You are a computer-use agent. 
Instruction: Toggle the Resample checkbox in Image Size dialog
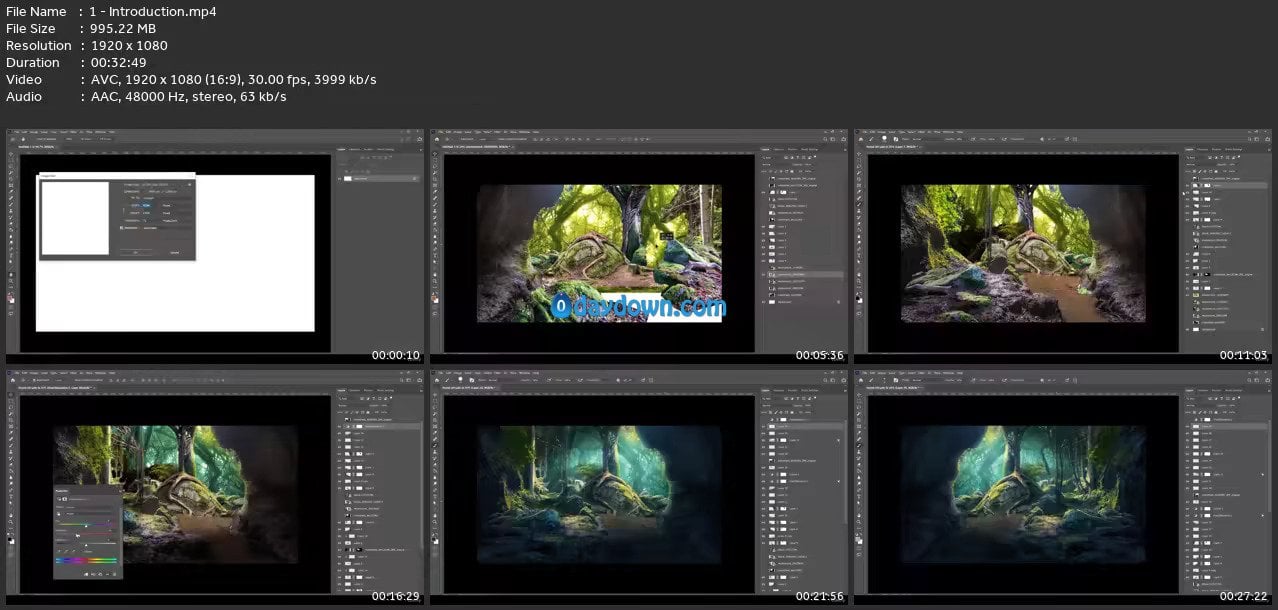click(122, 227)
